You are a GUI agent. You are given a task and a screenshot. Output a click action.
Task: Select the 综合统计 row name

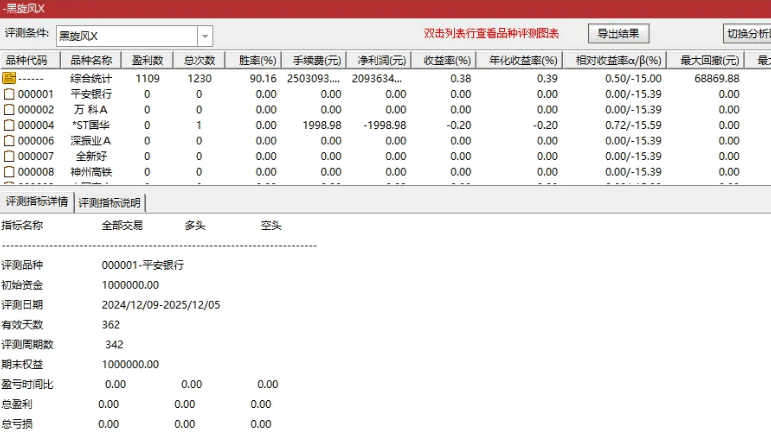pyautogui.click(x=91, y=78)
